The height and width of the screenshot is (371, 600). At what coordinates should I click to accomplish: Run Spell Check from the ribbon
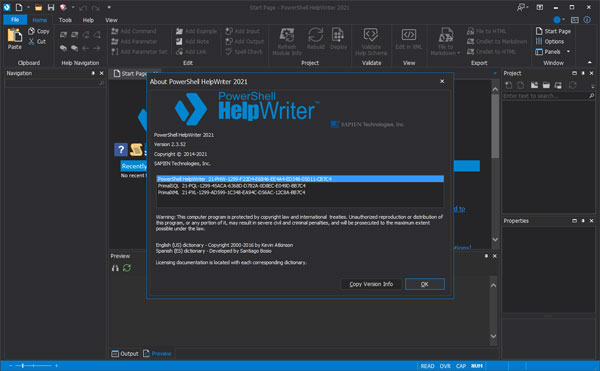[244, 52]
